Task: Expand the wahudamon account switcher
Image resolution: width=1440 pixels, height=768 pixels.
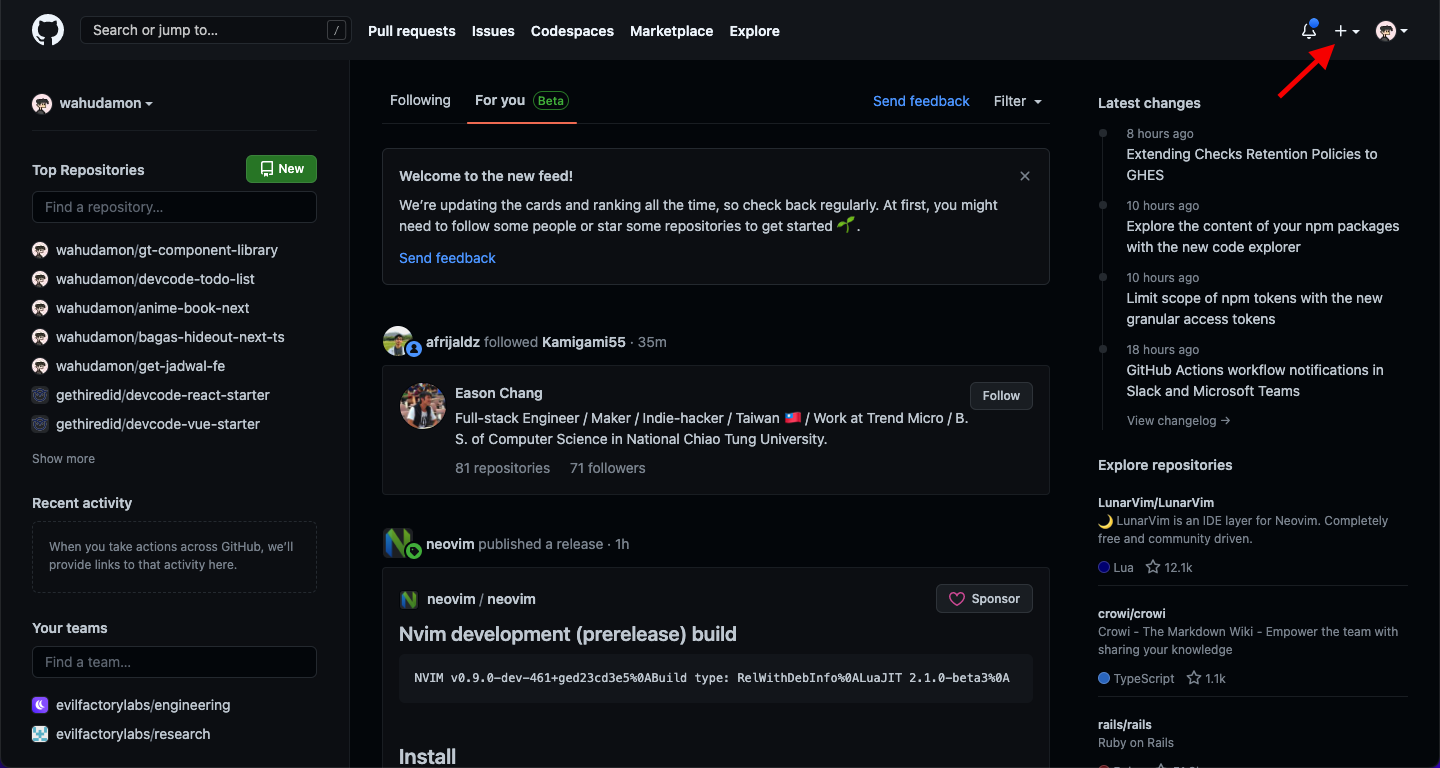Action: coord(93,103)
